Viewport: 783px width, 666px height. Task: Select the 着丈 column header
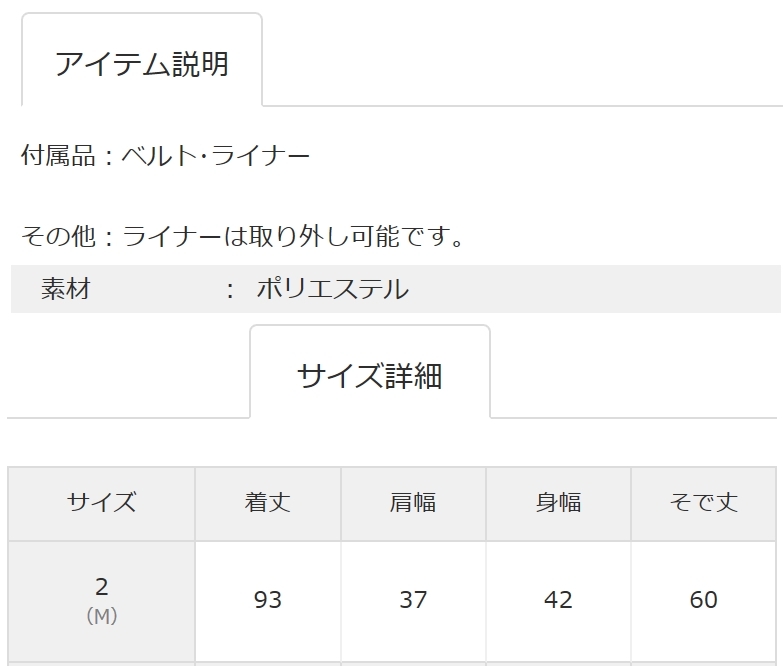[267, 503]
